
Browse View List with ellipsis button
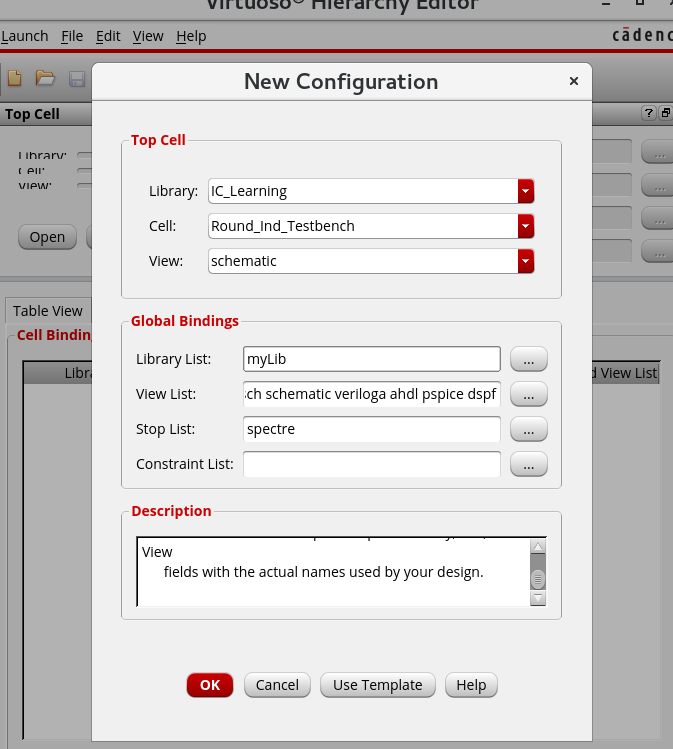click(528, 394)
